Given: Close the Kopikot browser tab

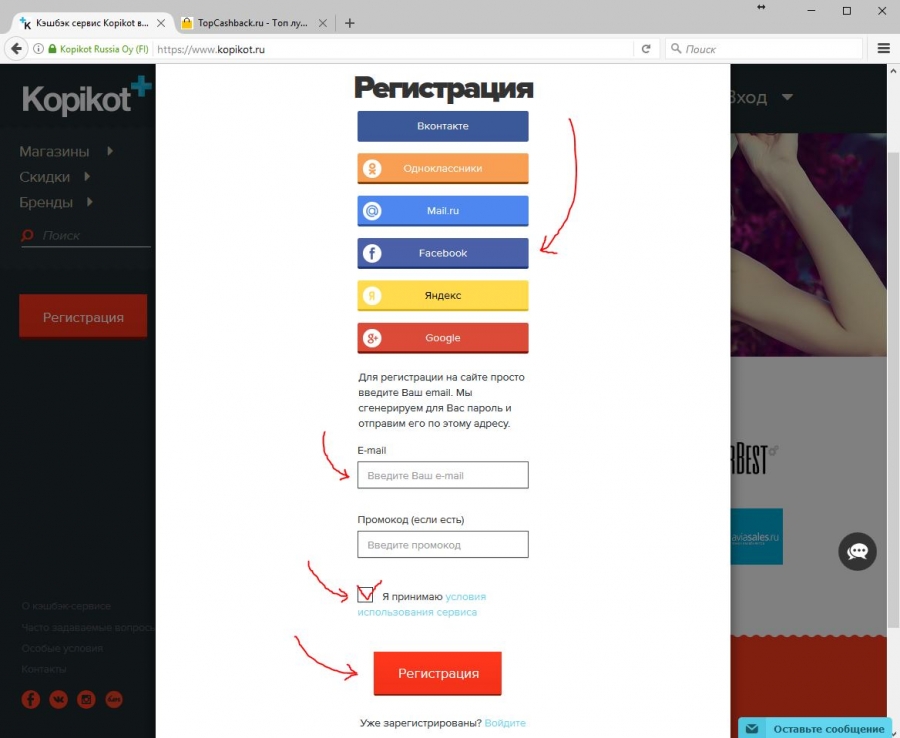Looking at the screenshot, I should (161, 23).
